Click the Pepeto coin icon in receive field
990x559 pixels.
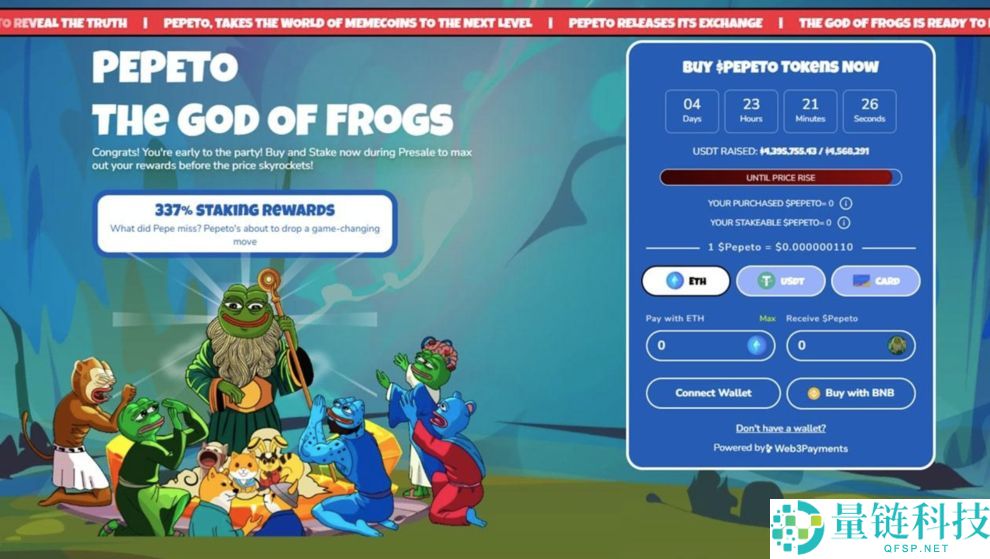pyautogui.click(x=897, y=346)
